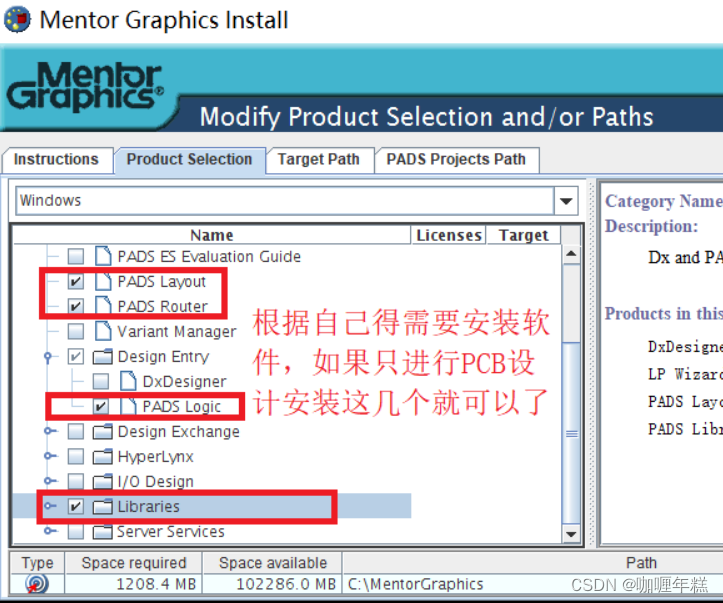
Task: Expand the Server Services tree node
Action: 50,531
